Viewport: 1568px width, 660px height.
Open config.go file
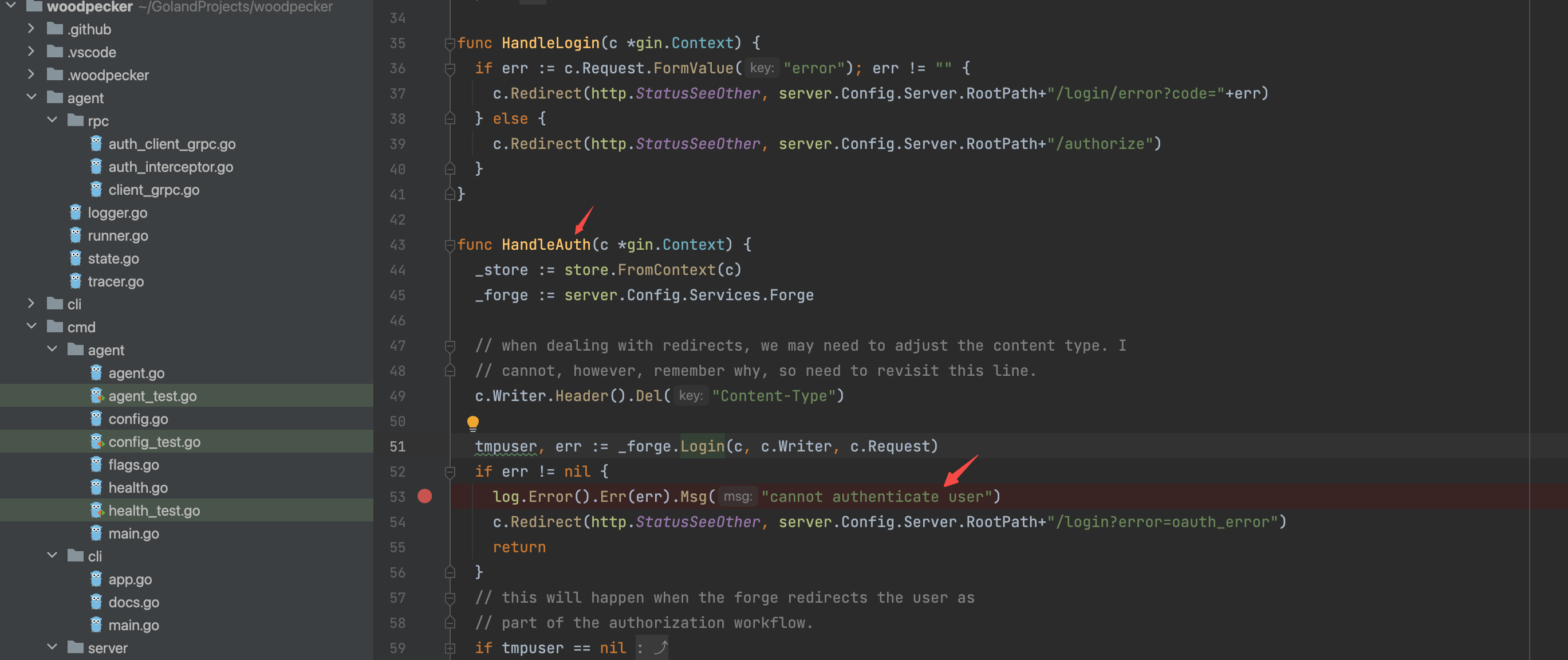pyautogui.click(x=138, y=419)
